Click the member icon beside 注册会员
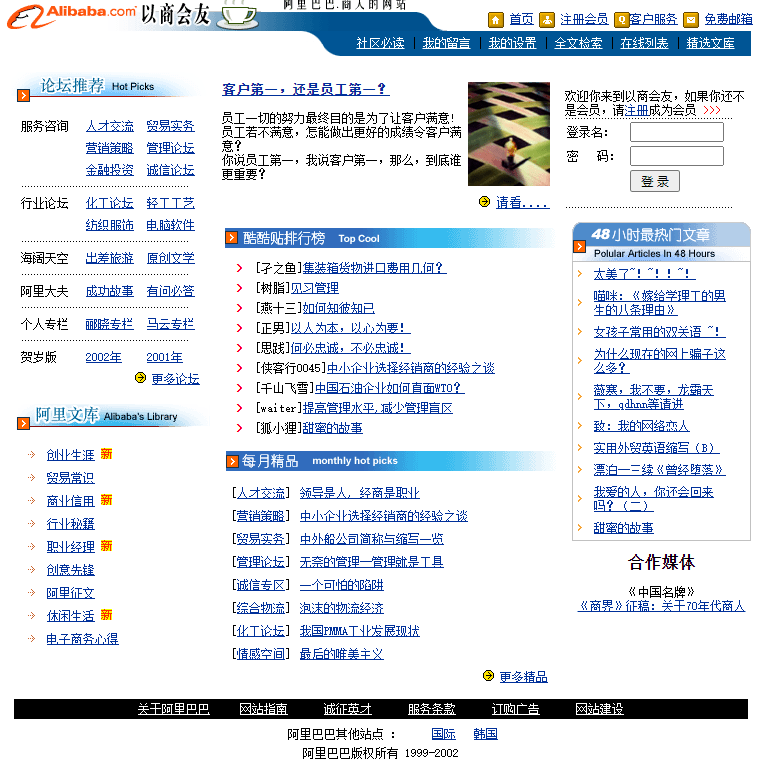The image size is (757, 766). point(547,20)
